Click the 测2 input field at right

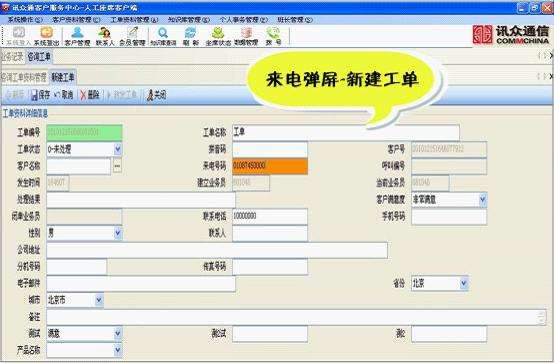(449, 333)
